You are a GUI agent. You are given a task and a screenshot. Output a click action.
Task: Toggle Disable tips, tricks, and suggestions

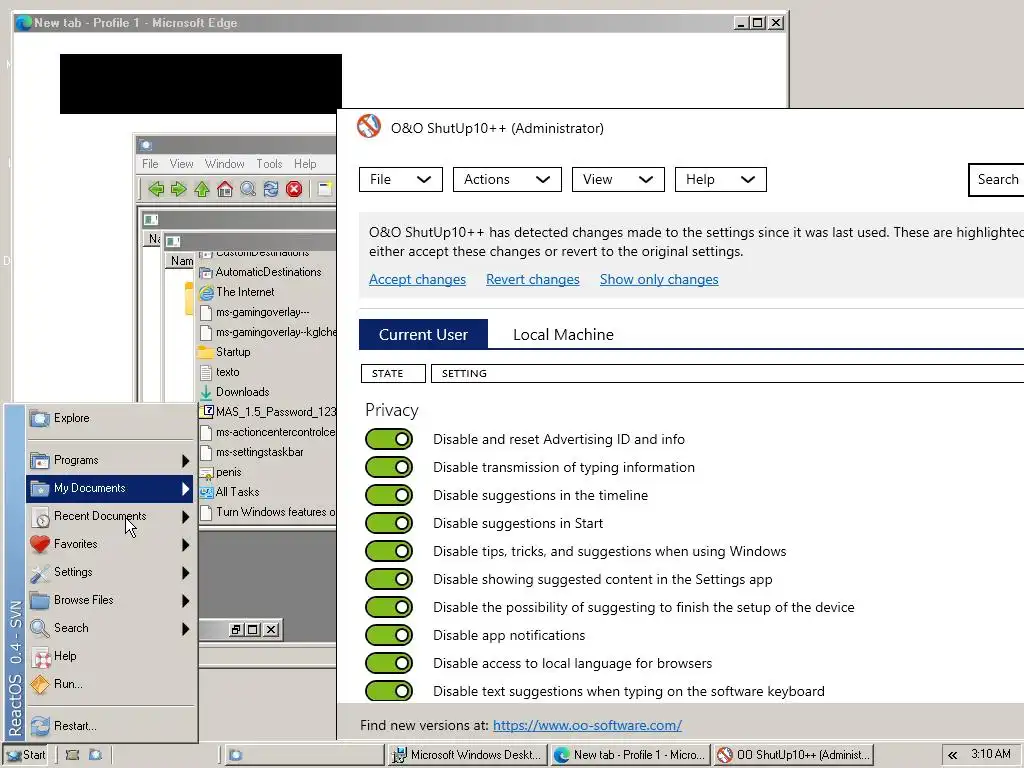click(389, 551)
